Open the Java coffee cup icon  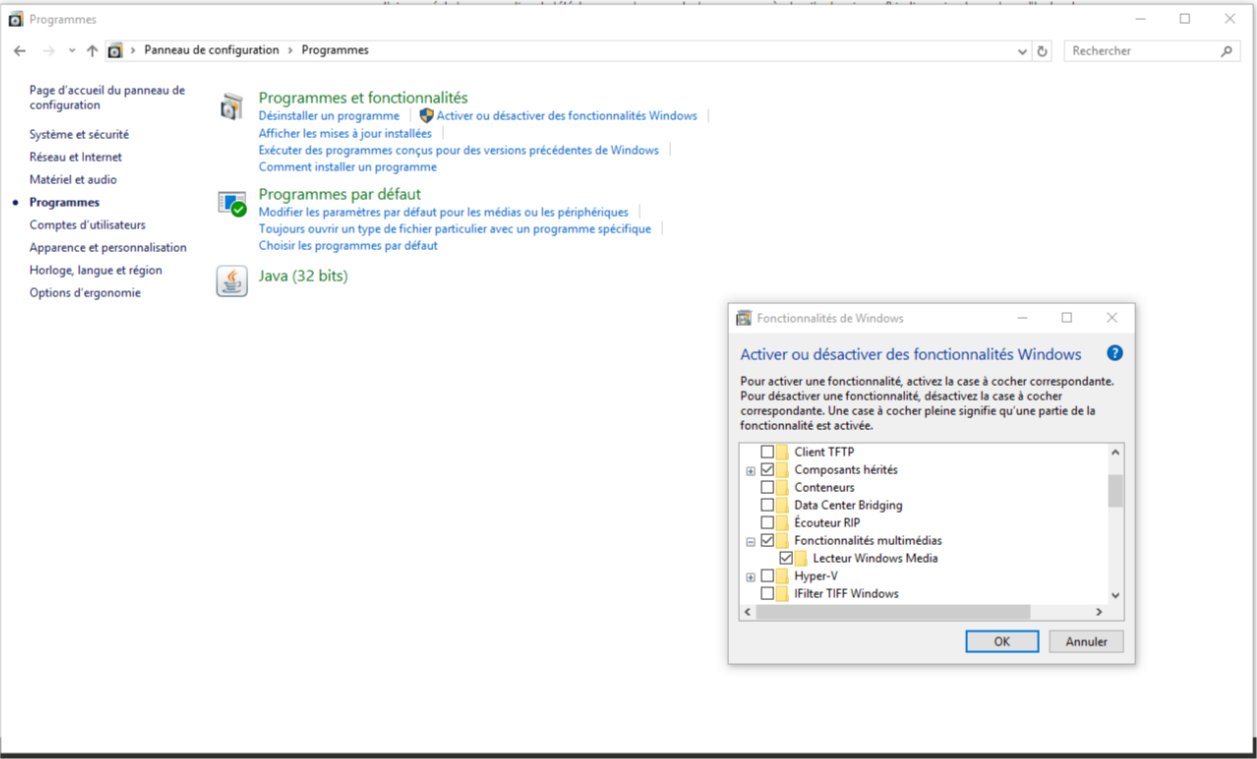(232, 282)
